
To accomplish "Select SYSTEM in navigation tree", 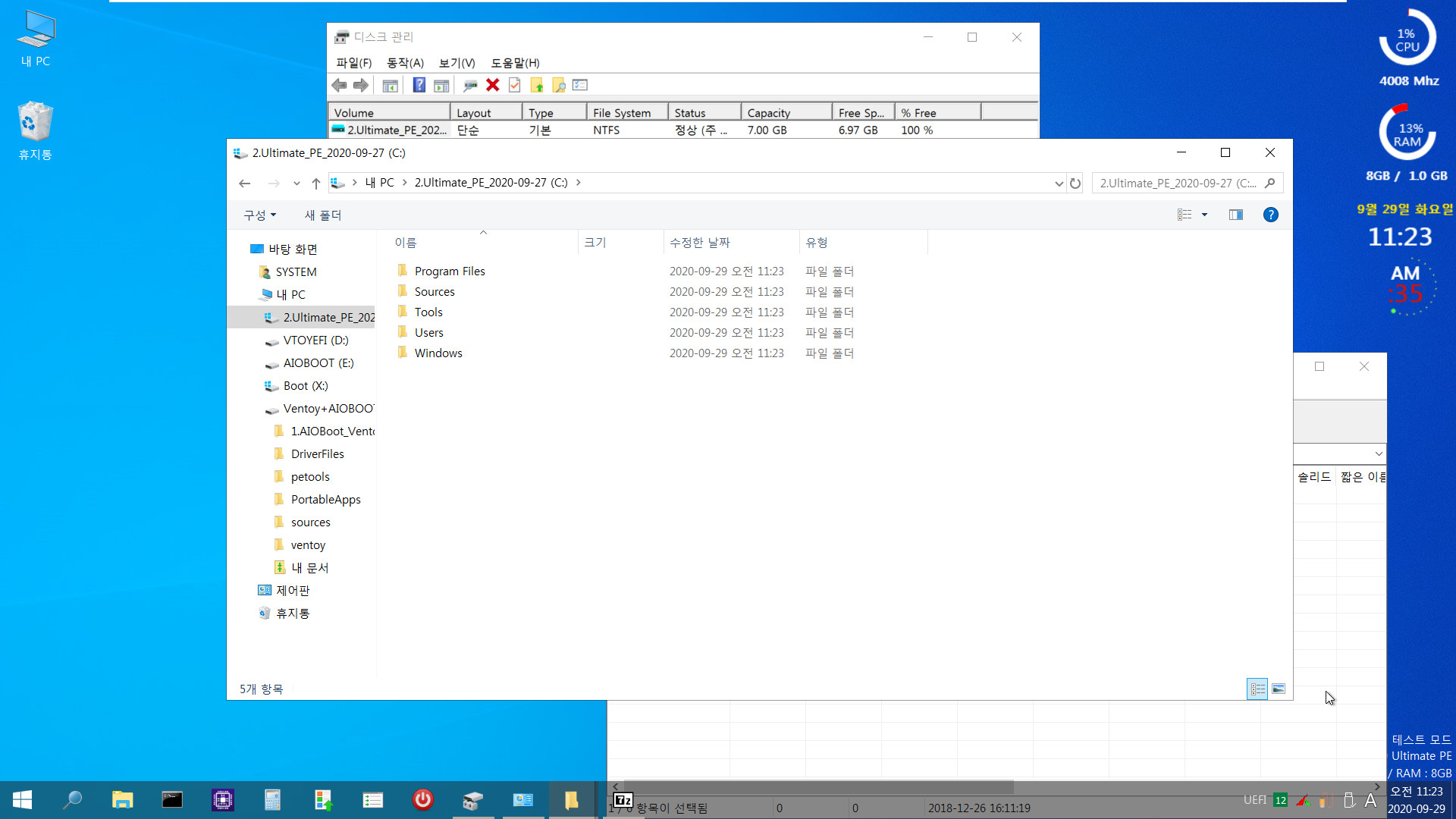I will click(296, 272).
